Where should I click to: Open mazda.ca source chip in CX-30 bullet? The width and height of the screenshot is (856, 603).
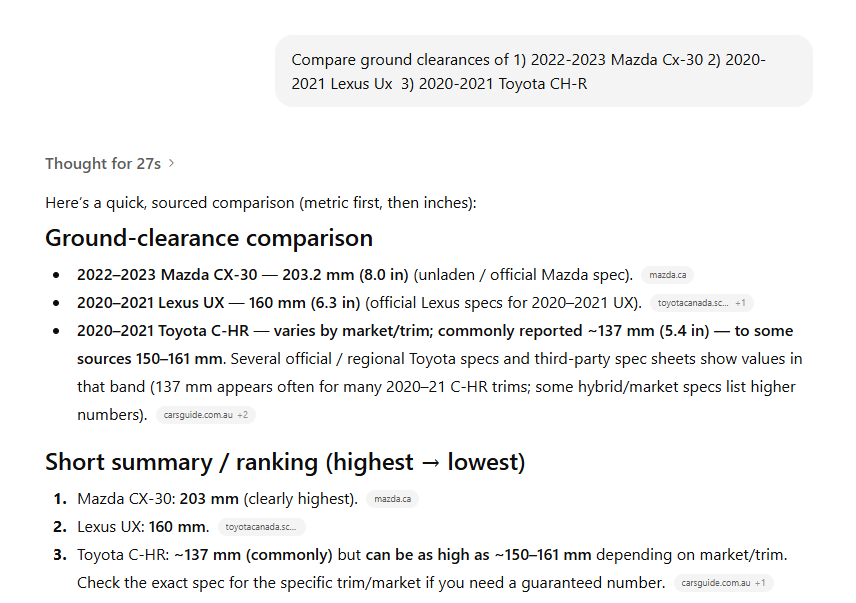tap(668, 275)
